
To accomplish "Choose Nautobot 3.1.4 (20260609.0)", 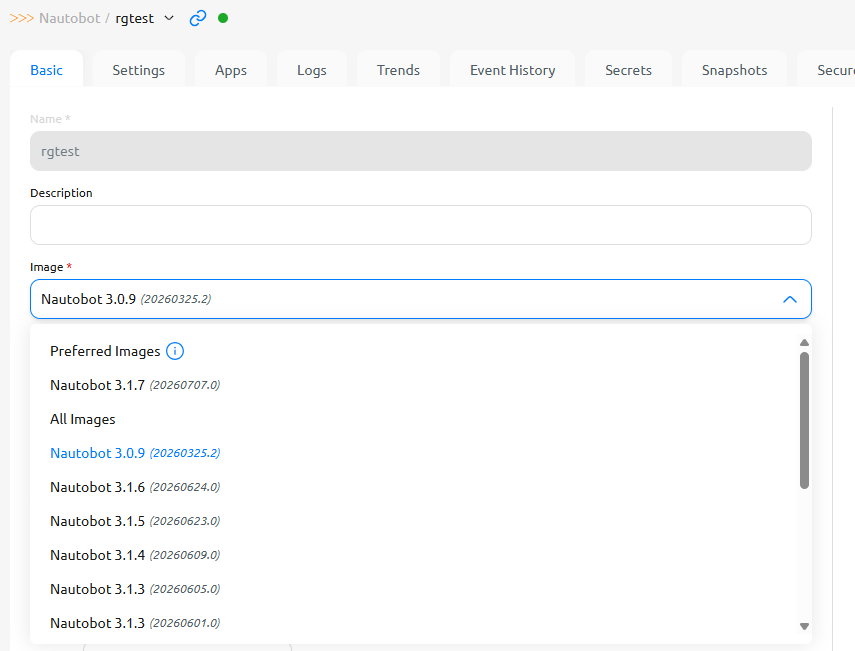I will tap(414, 555).
